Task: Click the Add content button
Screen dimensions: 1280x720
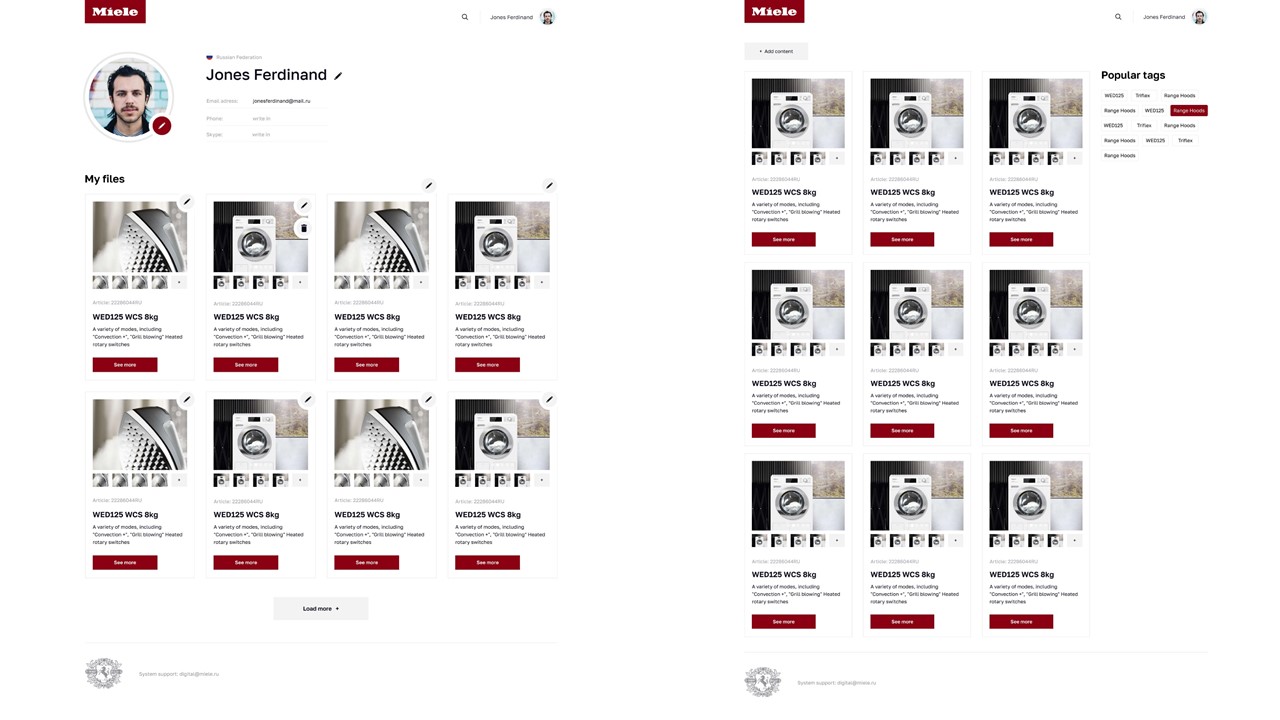Action: [x=776, y=51]
